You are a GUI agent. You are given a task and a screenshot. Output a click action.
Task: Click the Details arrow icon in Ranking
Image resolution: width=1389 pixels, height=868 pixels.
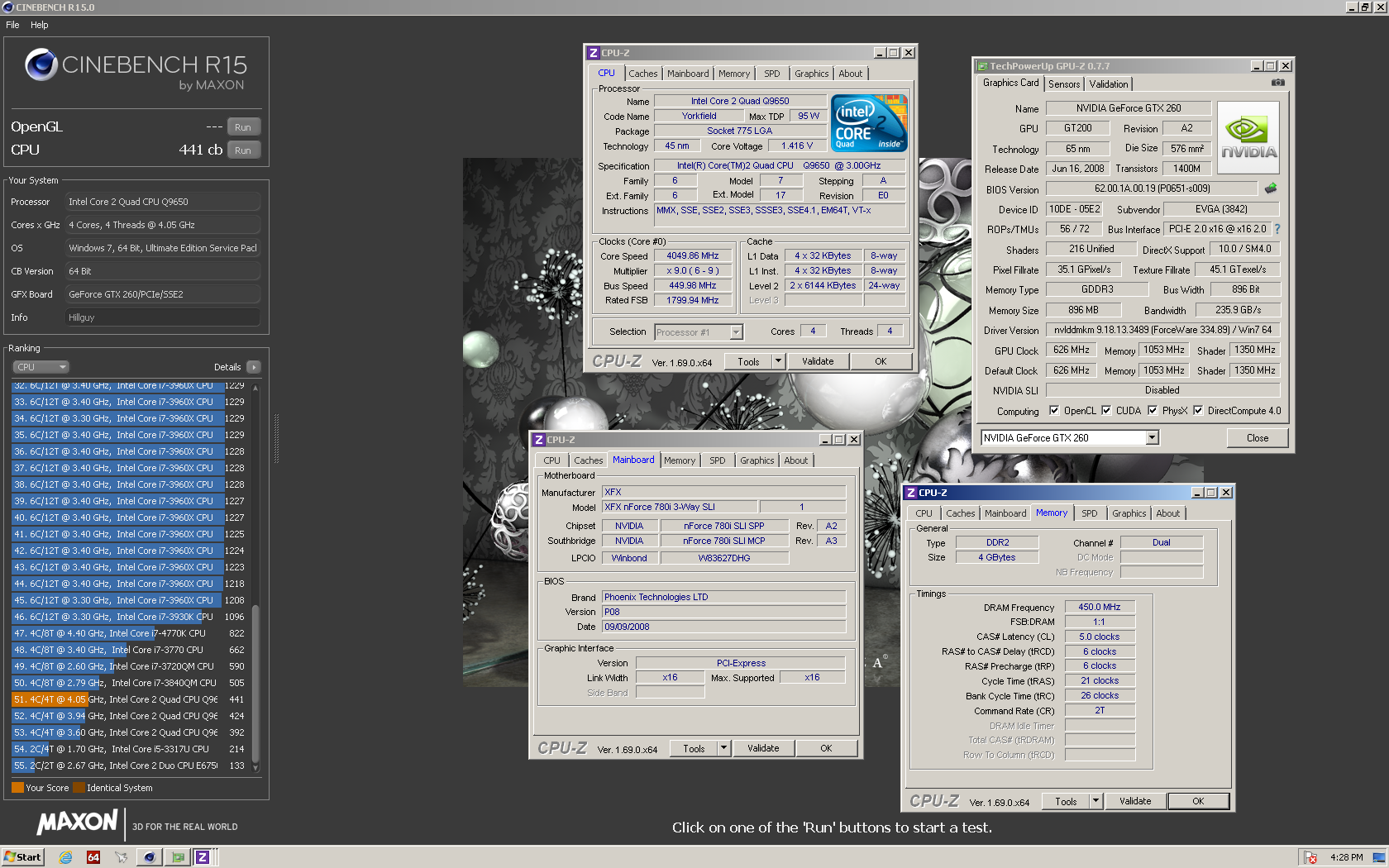[x=253, y=367]
